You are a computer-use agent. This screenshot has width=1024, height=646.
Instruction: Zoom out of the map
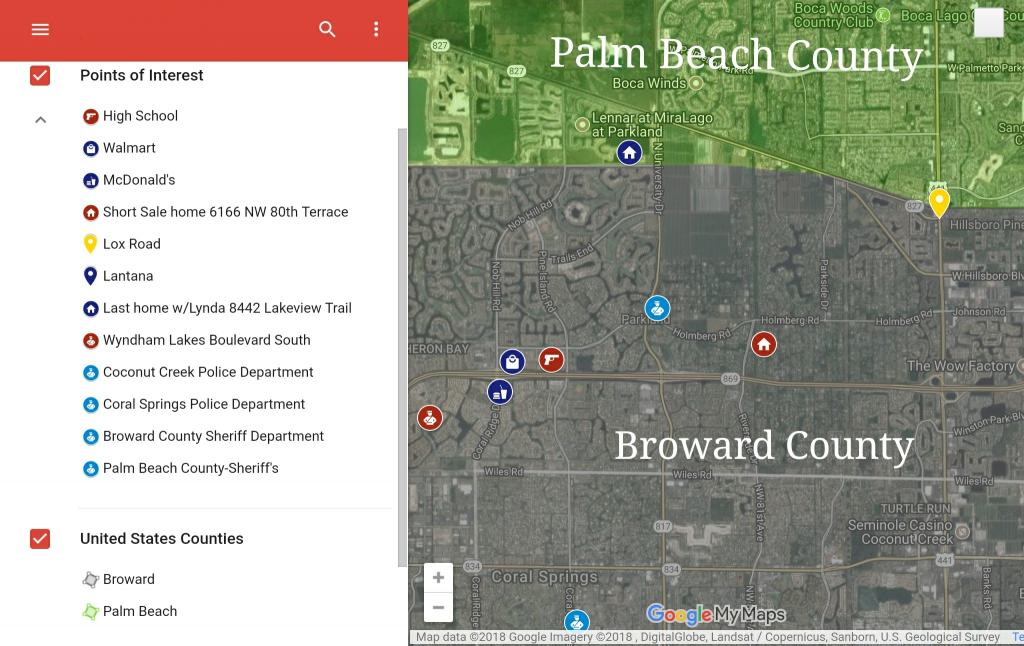[x=438, y=607]
